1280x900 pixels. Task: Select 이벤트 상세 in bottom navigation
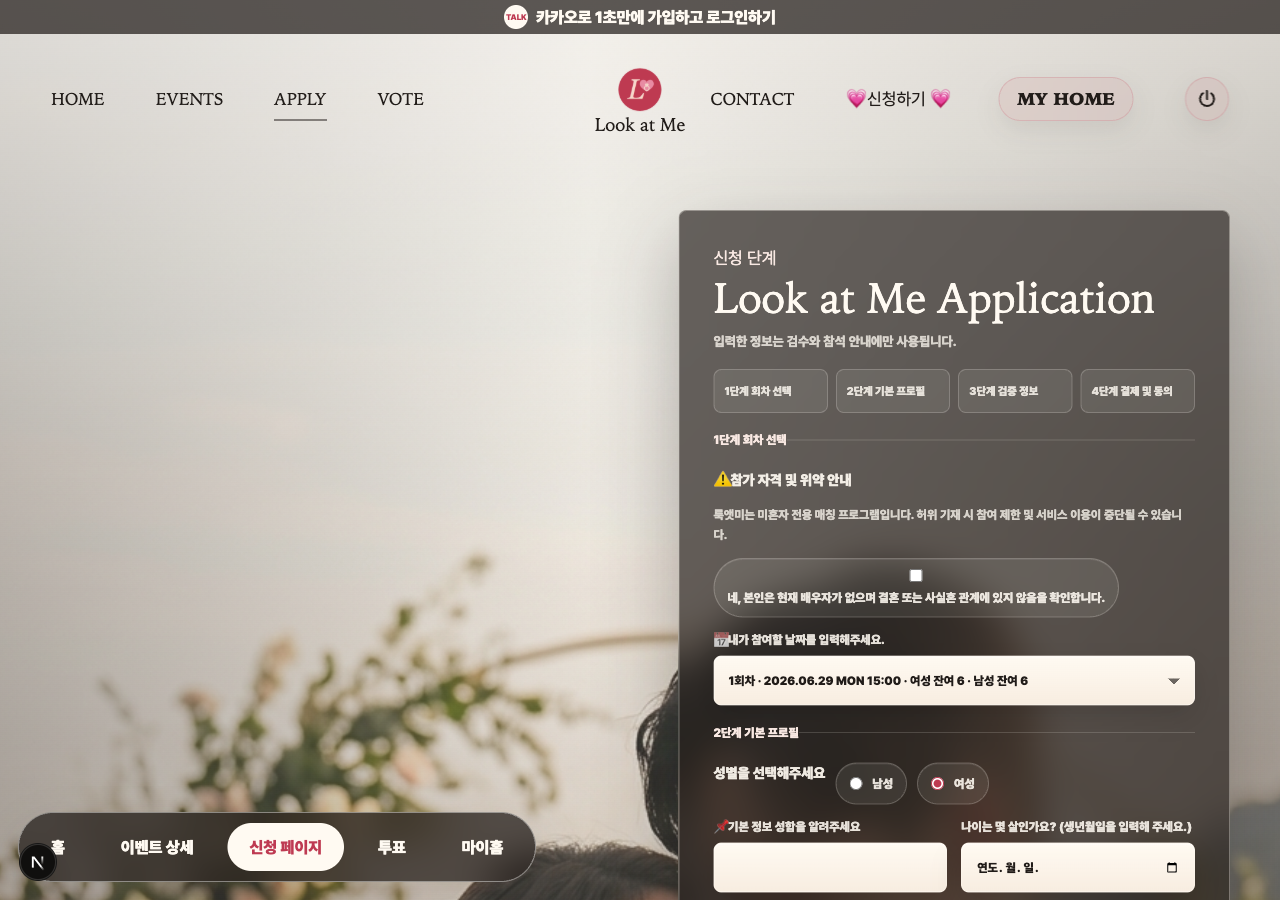point(157,847)
